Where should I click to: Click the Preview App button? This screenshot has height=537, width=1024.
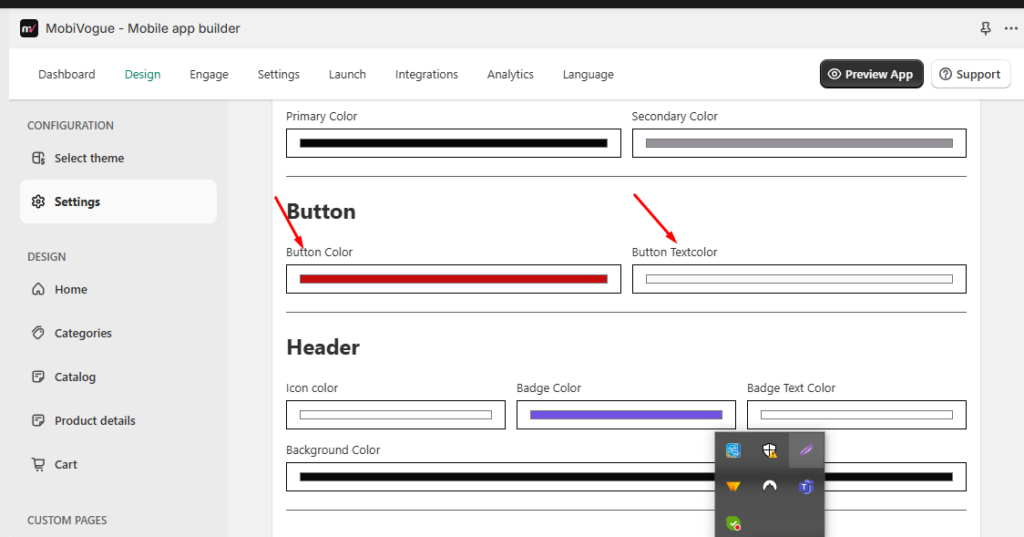click(x=871, y=74)
